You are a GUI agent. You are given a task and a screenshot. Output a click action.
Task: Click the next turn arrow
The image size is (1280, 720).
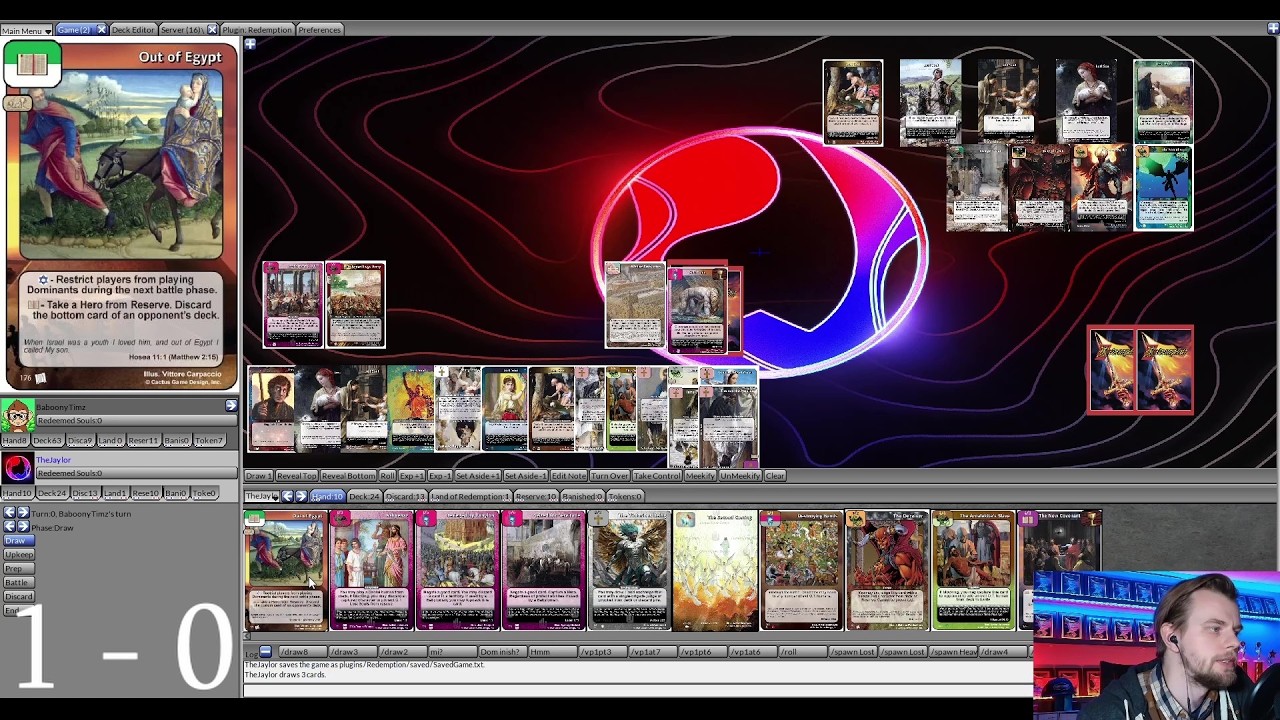pyautogui.click(x=23, y=513)
